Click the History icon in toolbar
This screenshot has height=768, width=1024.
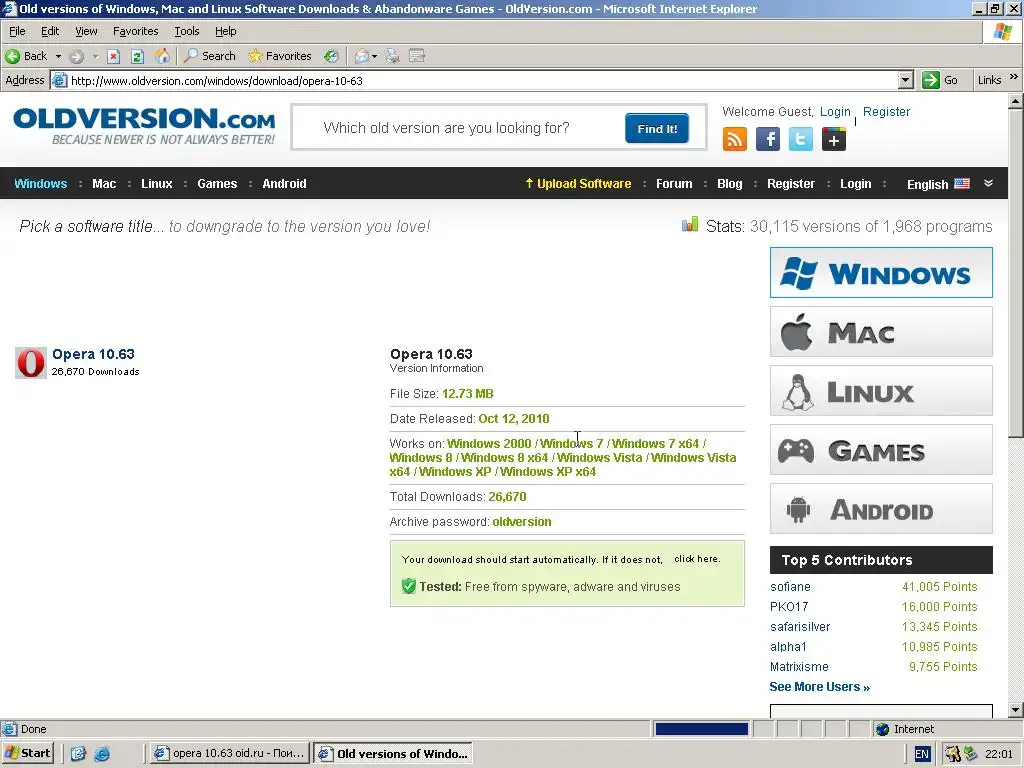[332, 56]
